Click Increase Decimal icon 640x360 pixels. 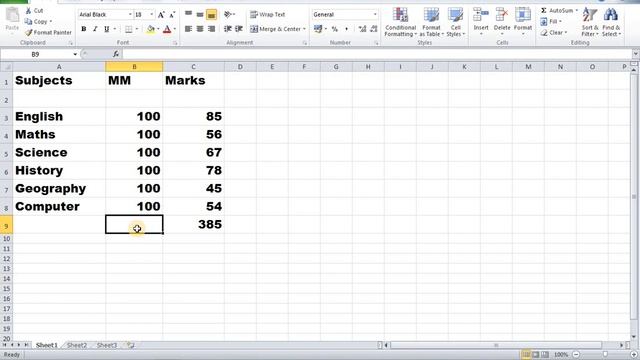coord(362,29)
